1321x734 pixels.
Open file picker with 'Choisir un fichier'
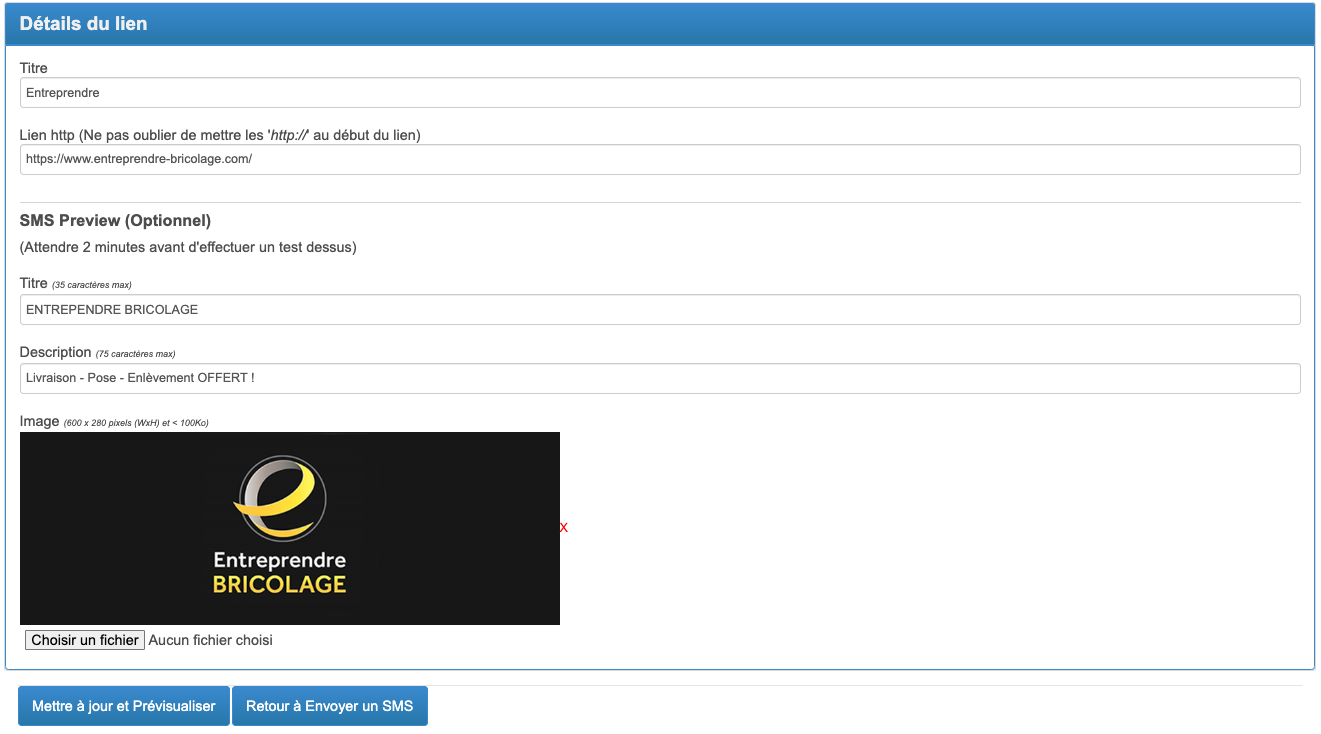85,640
